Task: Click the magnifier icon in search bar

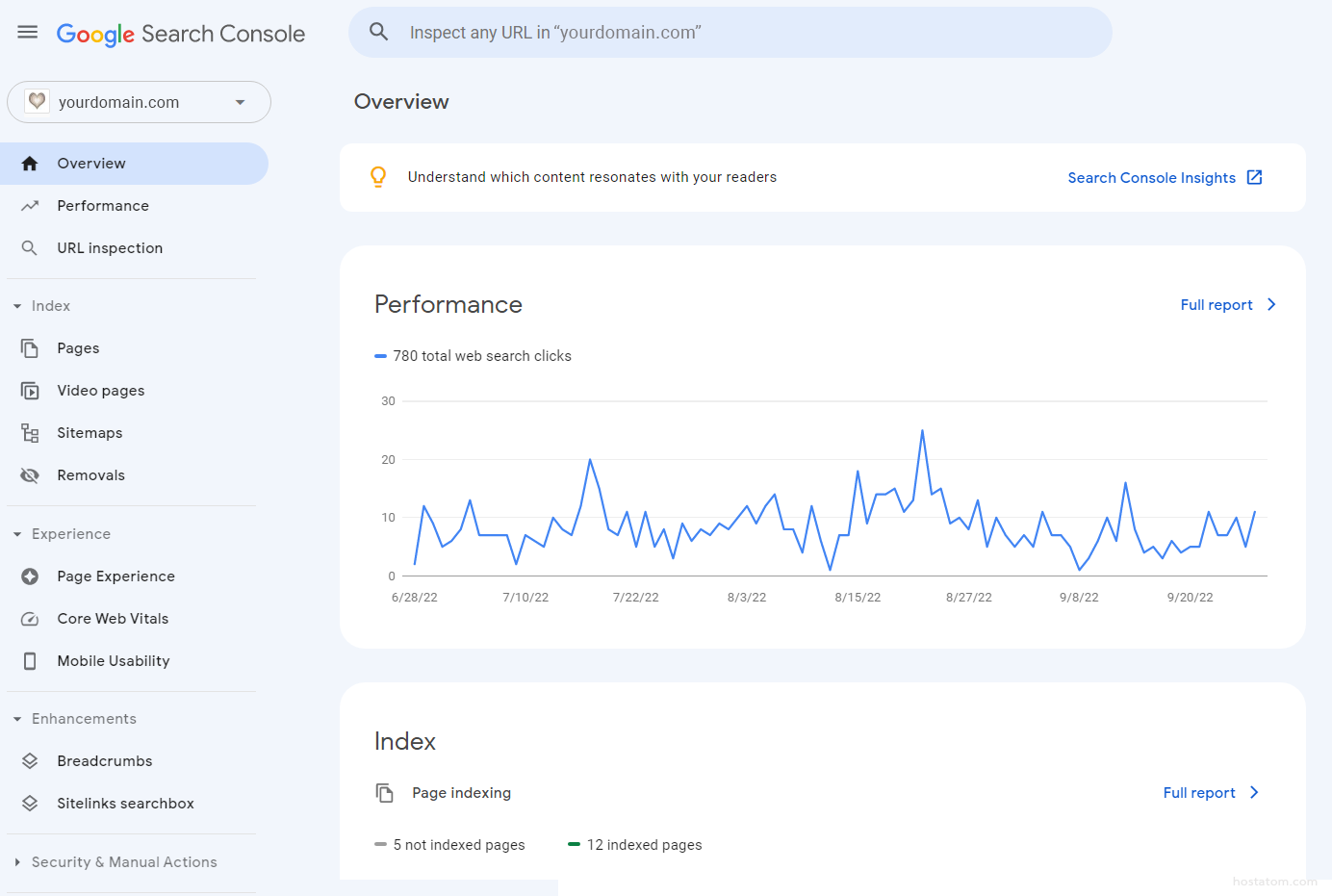Action: 379,33
